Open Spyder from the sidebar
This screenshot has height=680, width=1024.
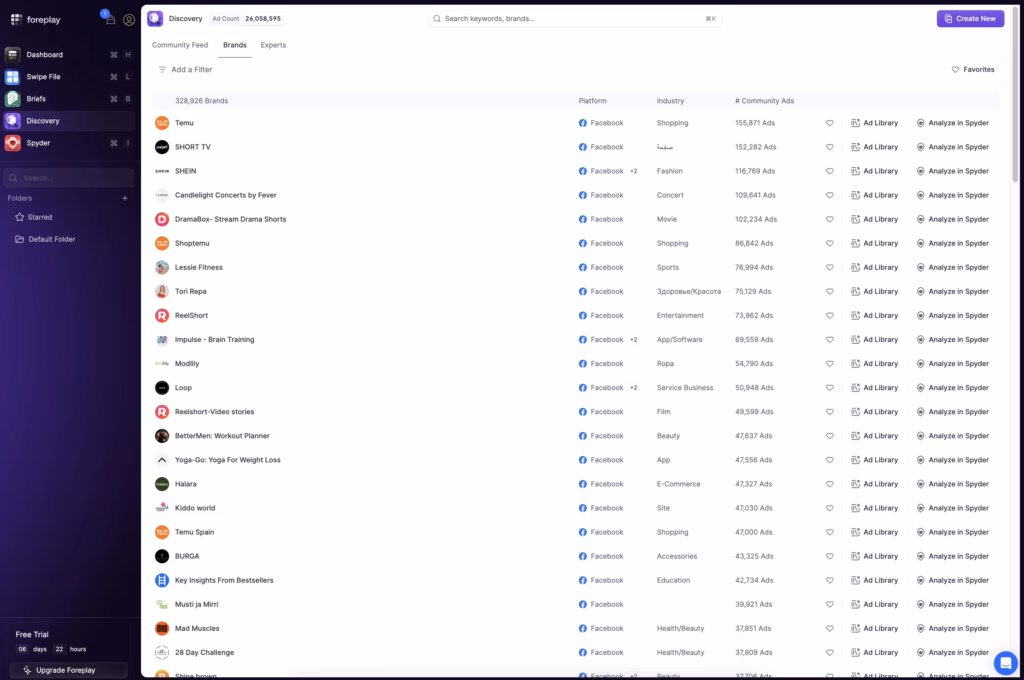point(38,143)
